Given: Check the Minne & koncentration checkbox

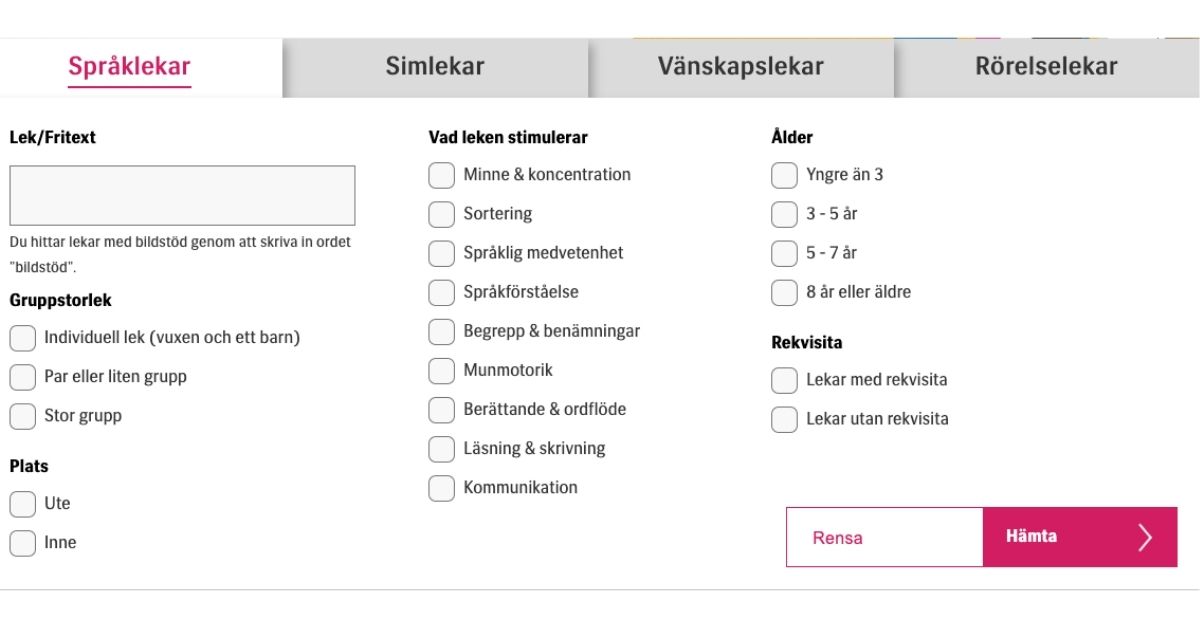Looking at the screenshot, I should pos(442,175).
